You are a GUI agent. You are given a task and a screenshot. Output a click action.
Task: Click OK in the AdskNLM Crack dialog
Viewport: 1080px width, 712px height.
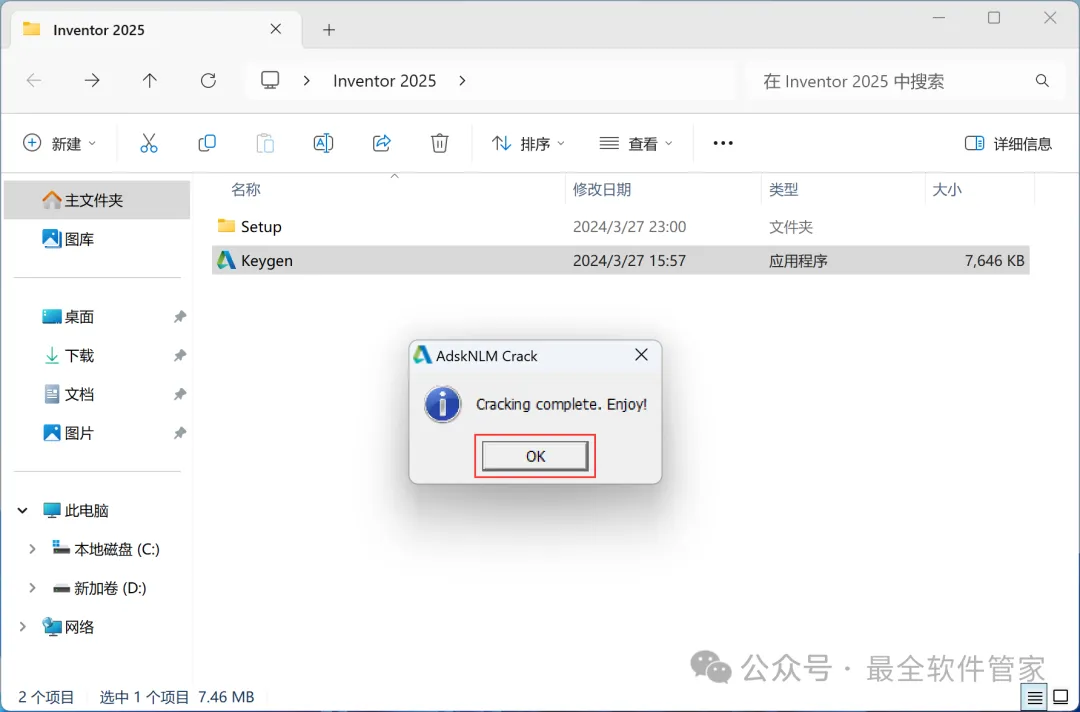[535, 456]
